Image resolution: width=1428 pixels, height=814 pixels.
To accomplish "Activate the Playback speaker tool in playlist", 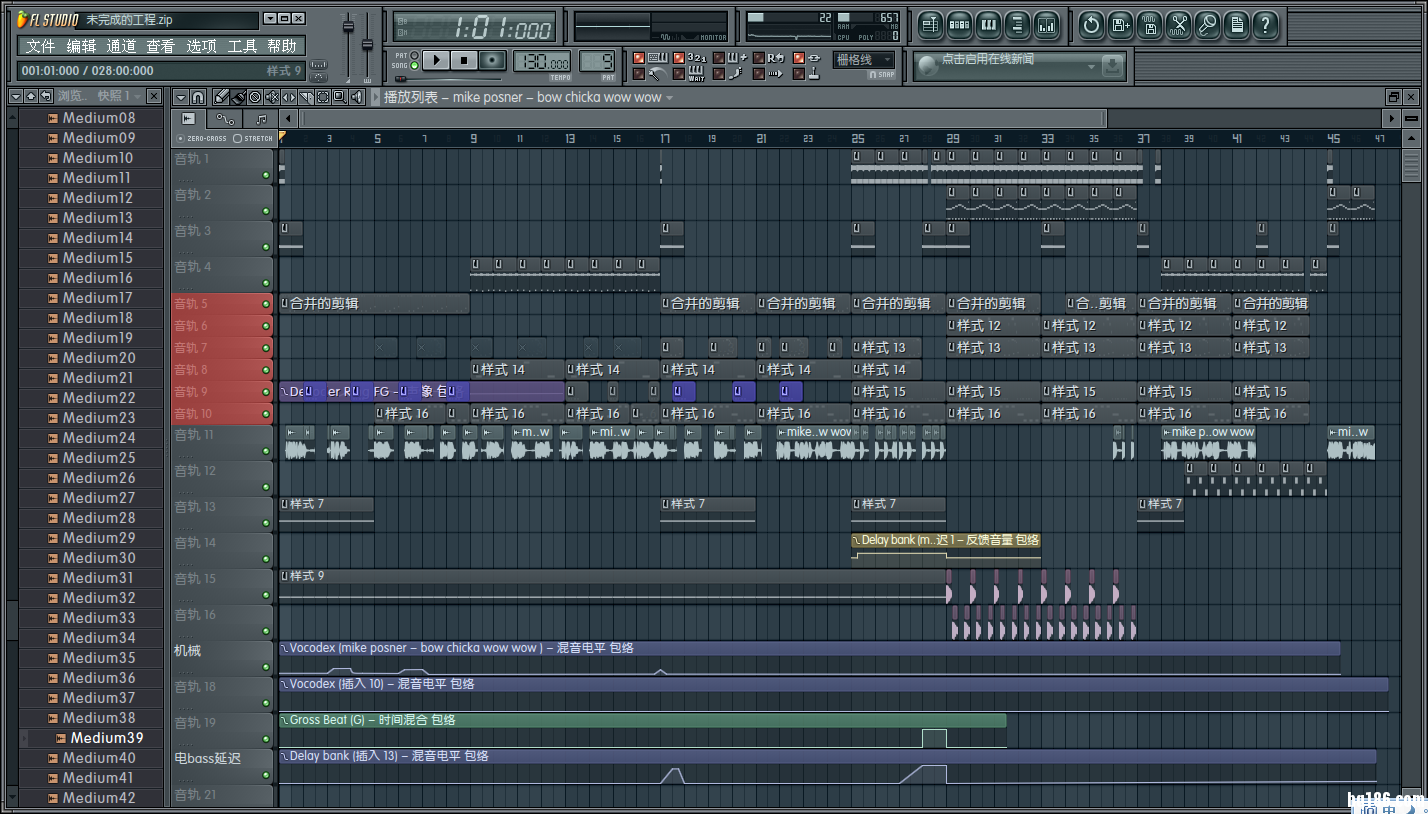I will click(x=357, y=96).
